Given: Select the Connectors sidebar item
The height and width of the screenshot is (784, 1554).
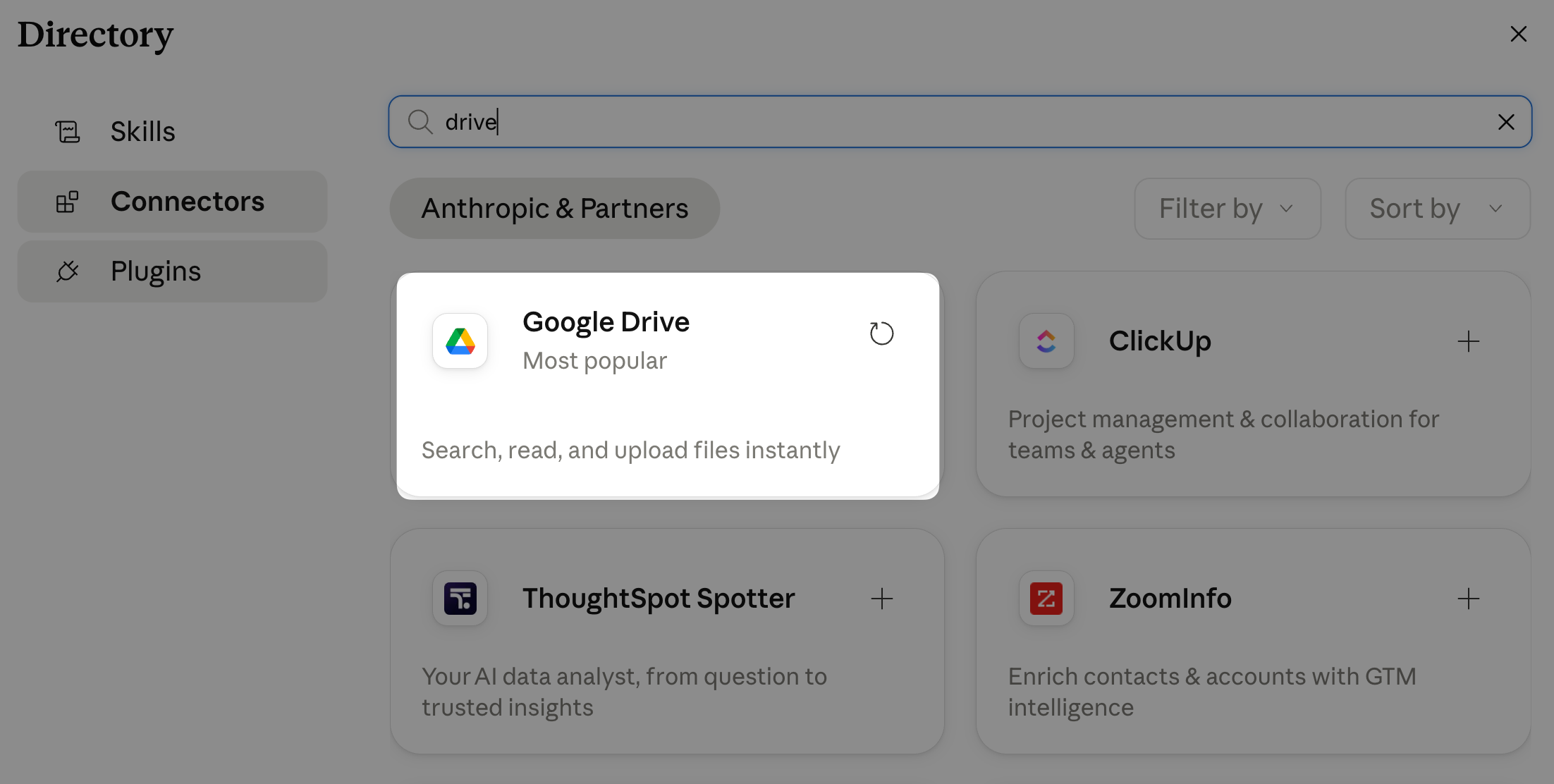Looking at the screenshot, I should tap(172, 202).
